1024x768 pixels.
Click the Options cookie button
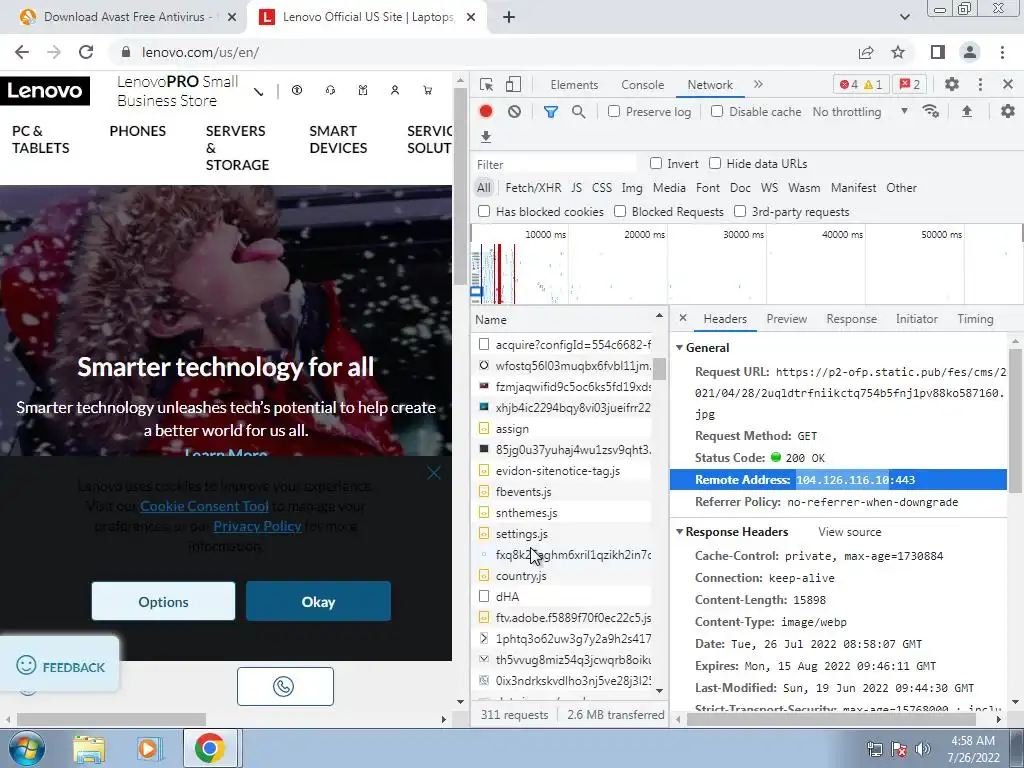pyautogui.click(x=163, y=601)
